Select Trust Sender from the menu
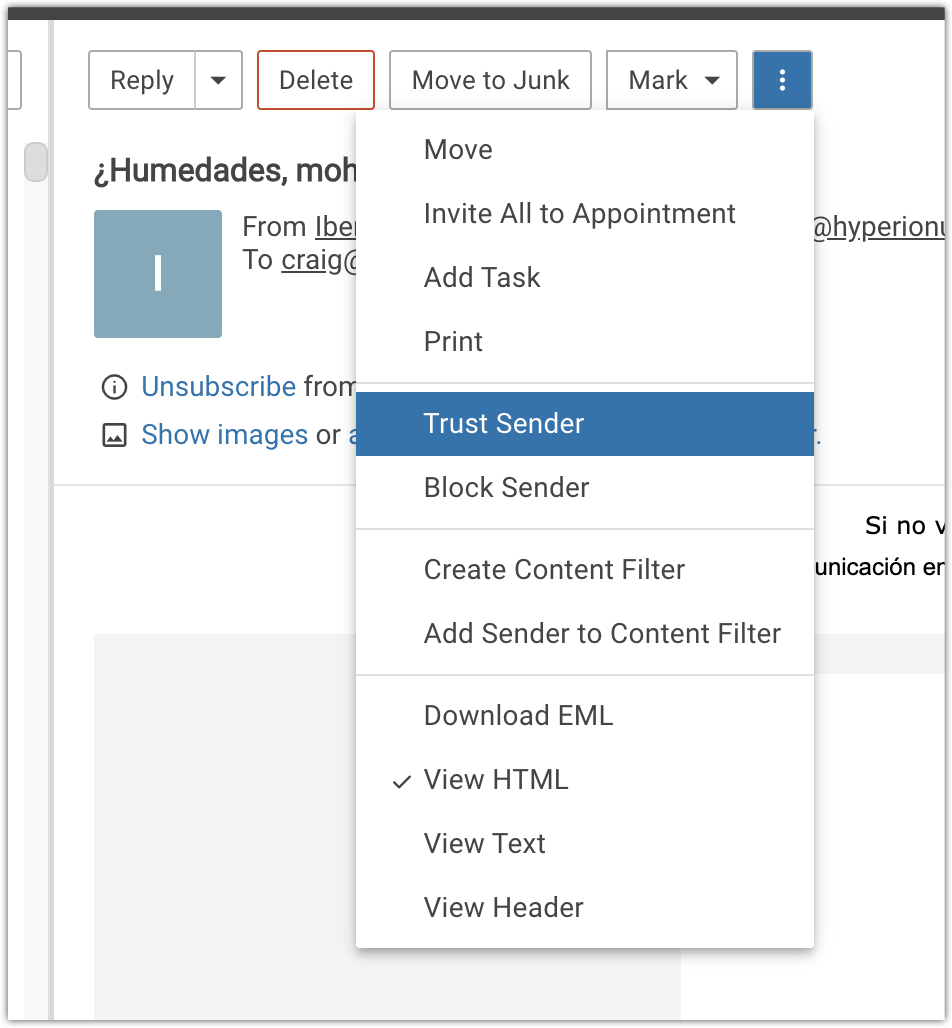 503,423
